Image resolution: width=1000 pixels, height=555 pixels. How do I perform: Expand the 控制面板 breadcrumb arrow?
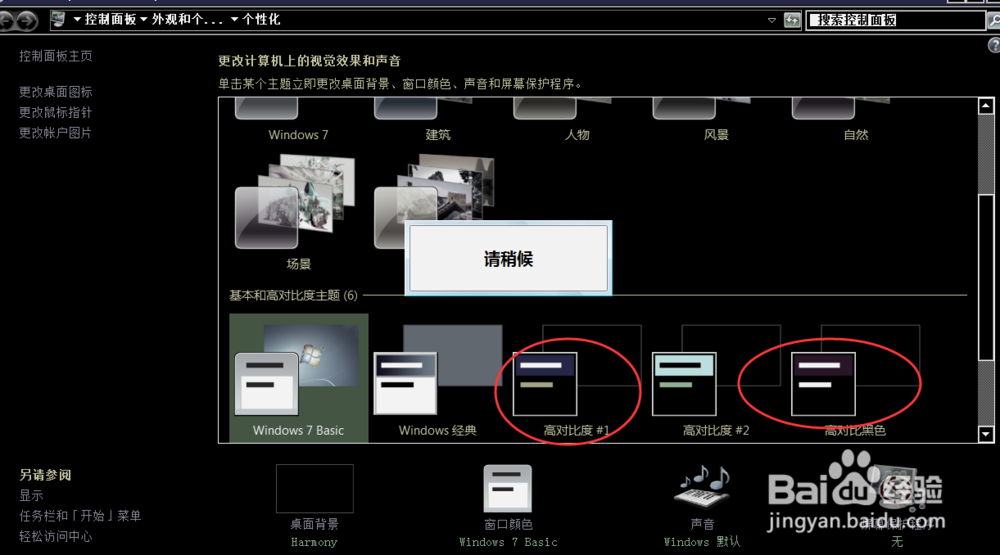tap(77, 19)
